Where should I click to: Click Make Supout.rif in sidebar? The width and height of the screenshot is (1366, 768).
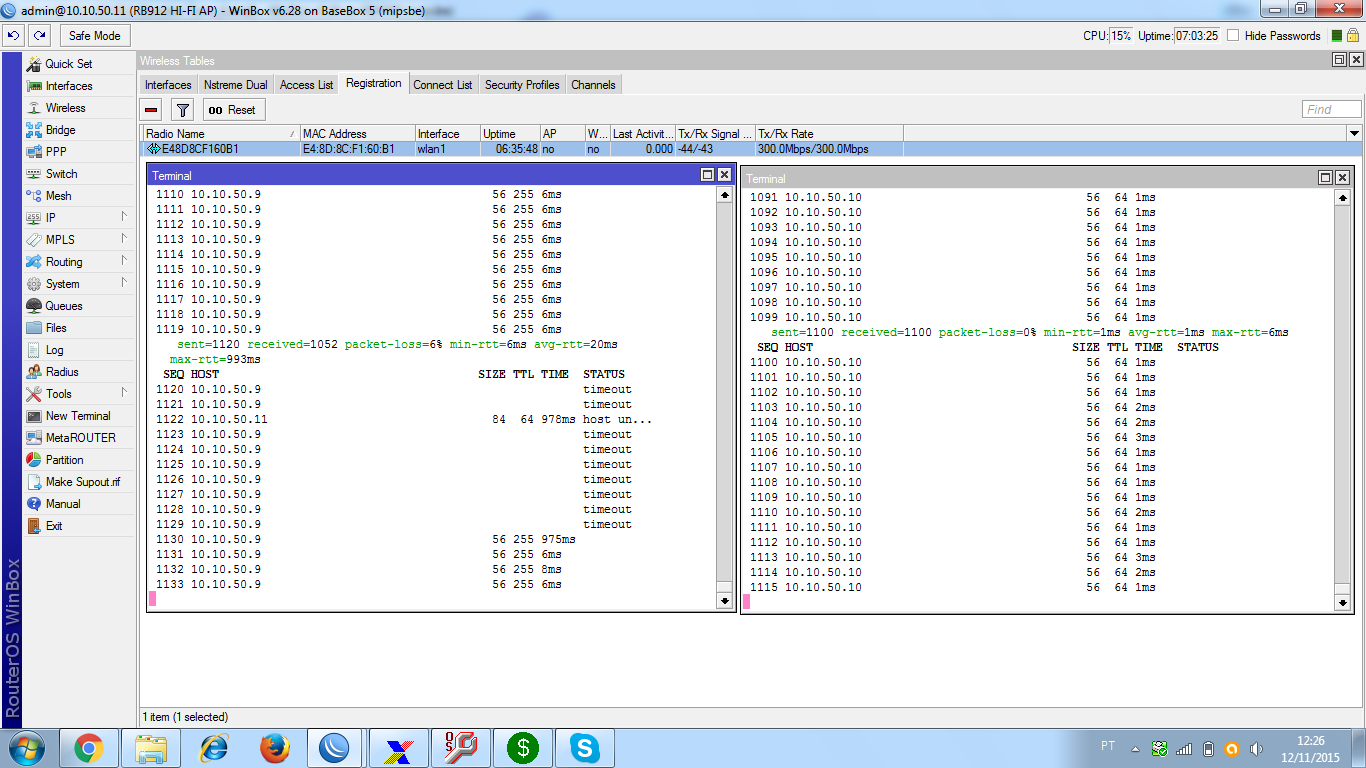tap(79, 481)
